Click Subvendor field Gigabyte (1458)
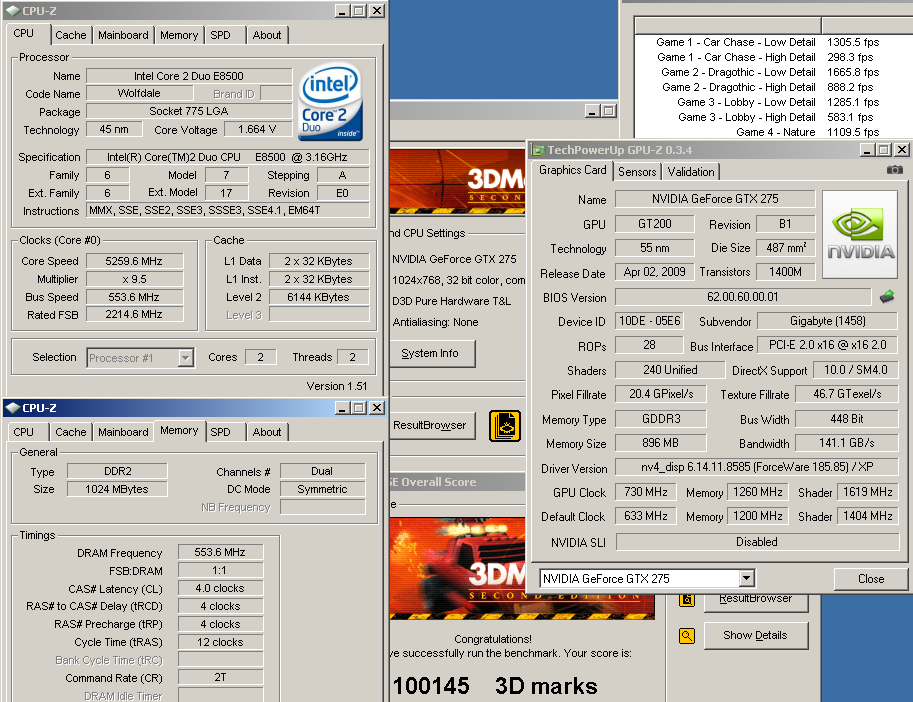The height and width of the screenshot is (702, 913). click(x=827, y=321)
